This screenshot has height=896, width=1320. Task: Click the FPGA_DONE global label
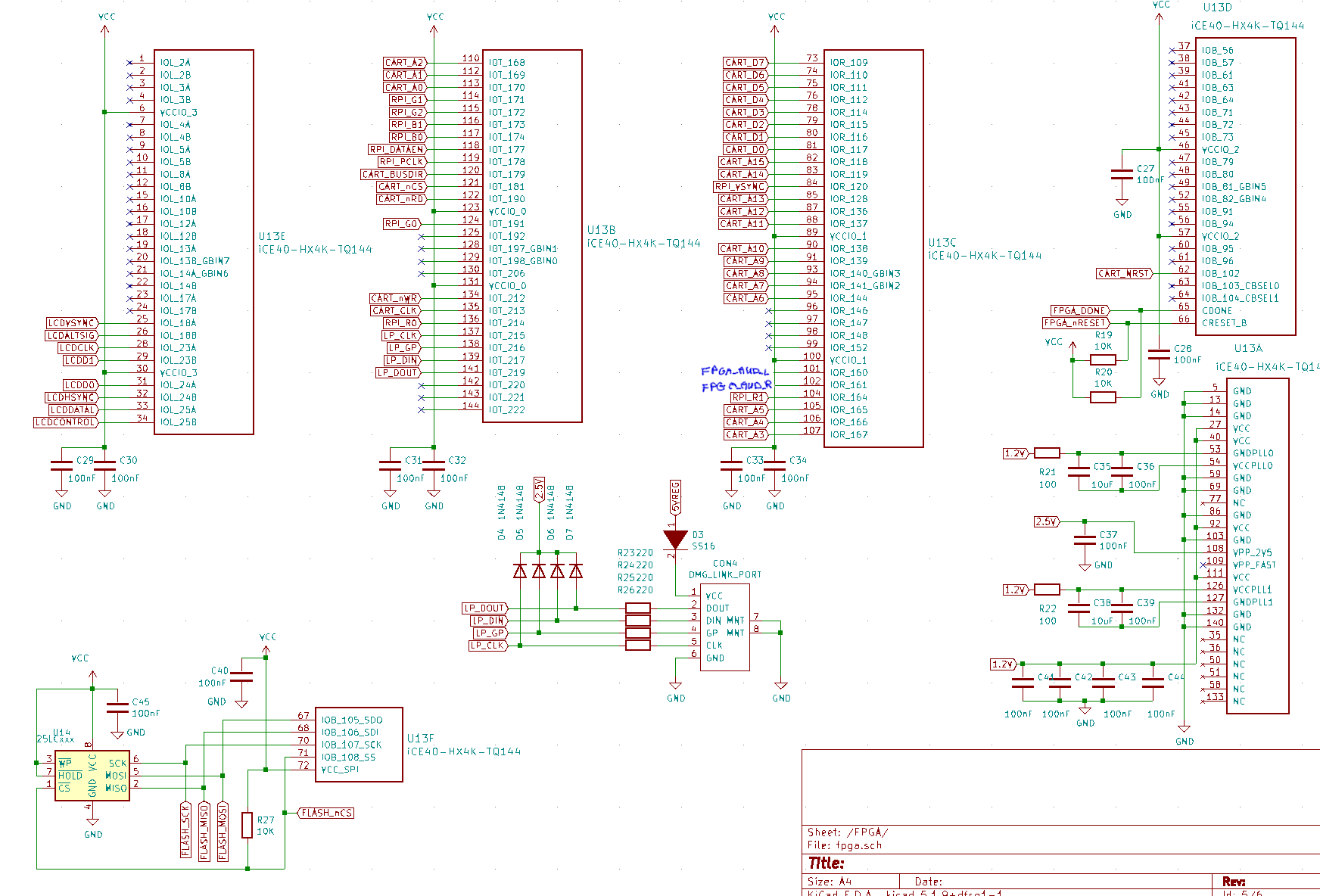(1079, 311)
